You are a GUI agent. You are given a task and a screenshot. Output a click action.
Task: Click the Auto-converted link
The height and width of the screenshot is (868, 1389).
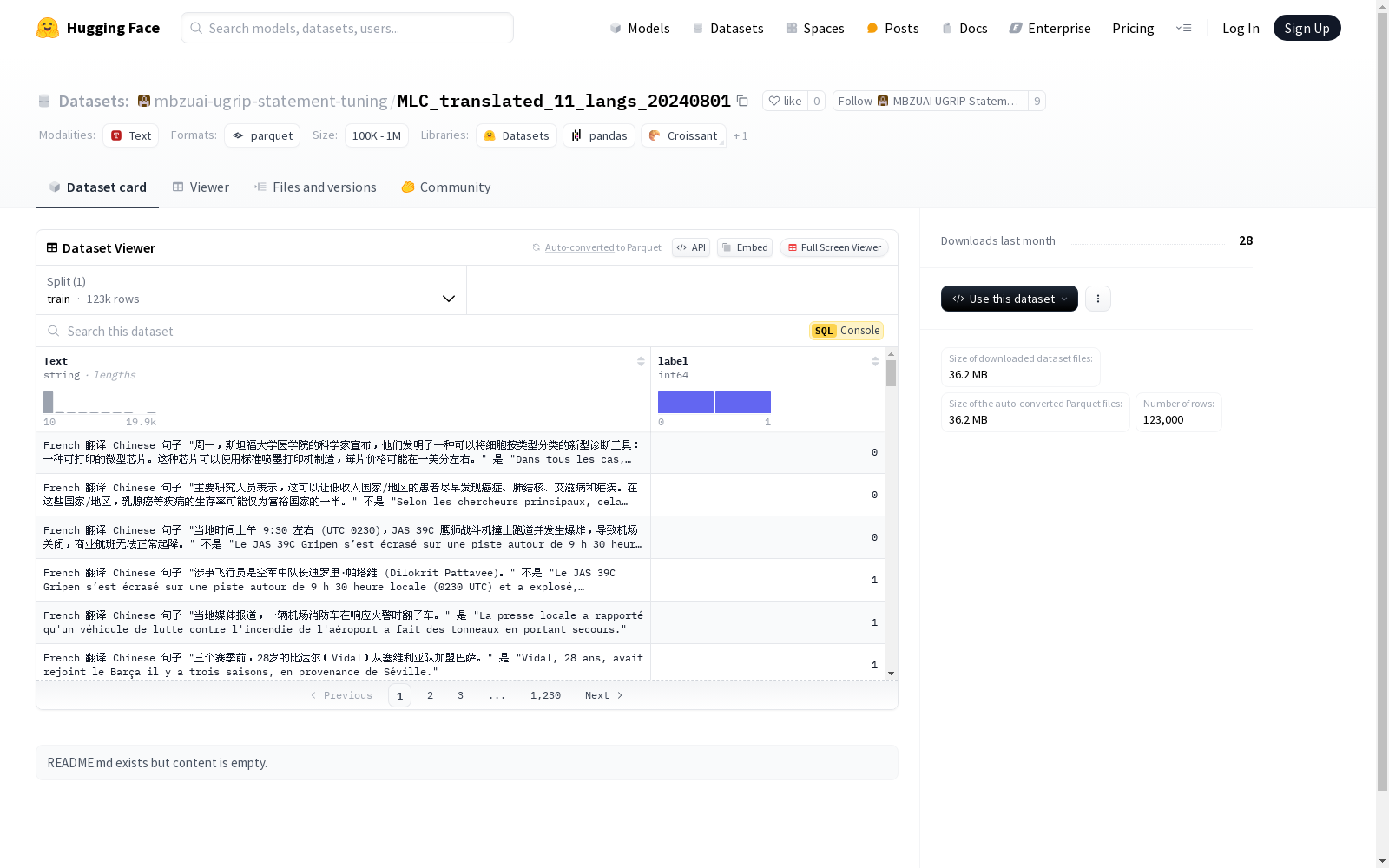(579, 247)
